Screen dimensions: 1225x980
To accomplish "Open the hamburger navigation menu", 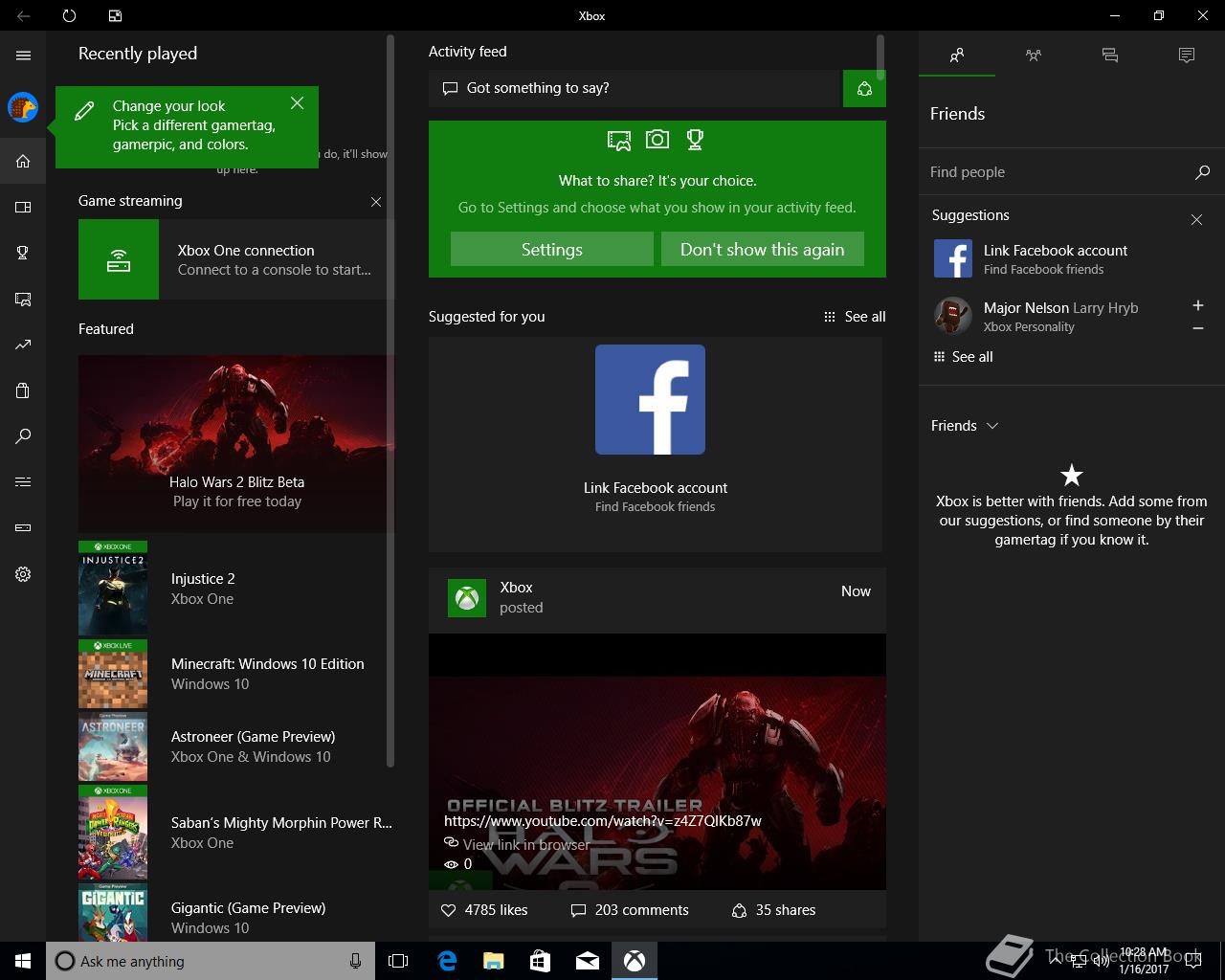I will click(23, 56).
